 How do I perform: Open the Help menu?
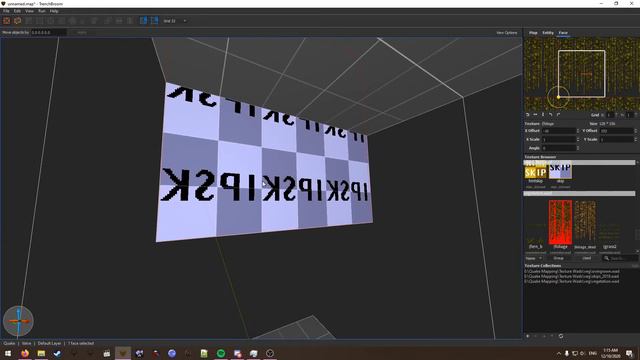click(x=54, y=11)
